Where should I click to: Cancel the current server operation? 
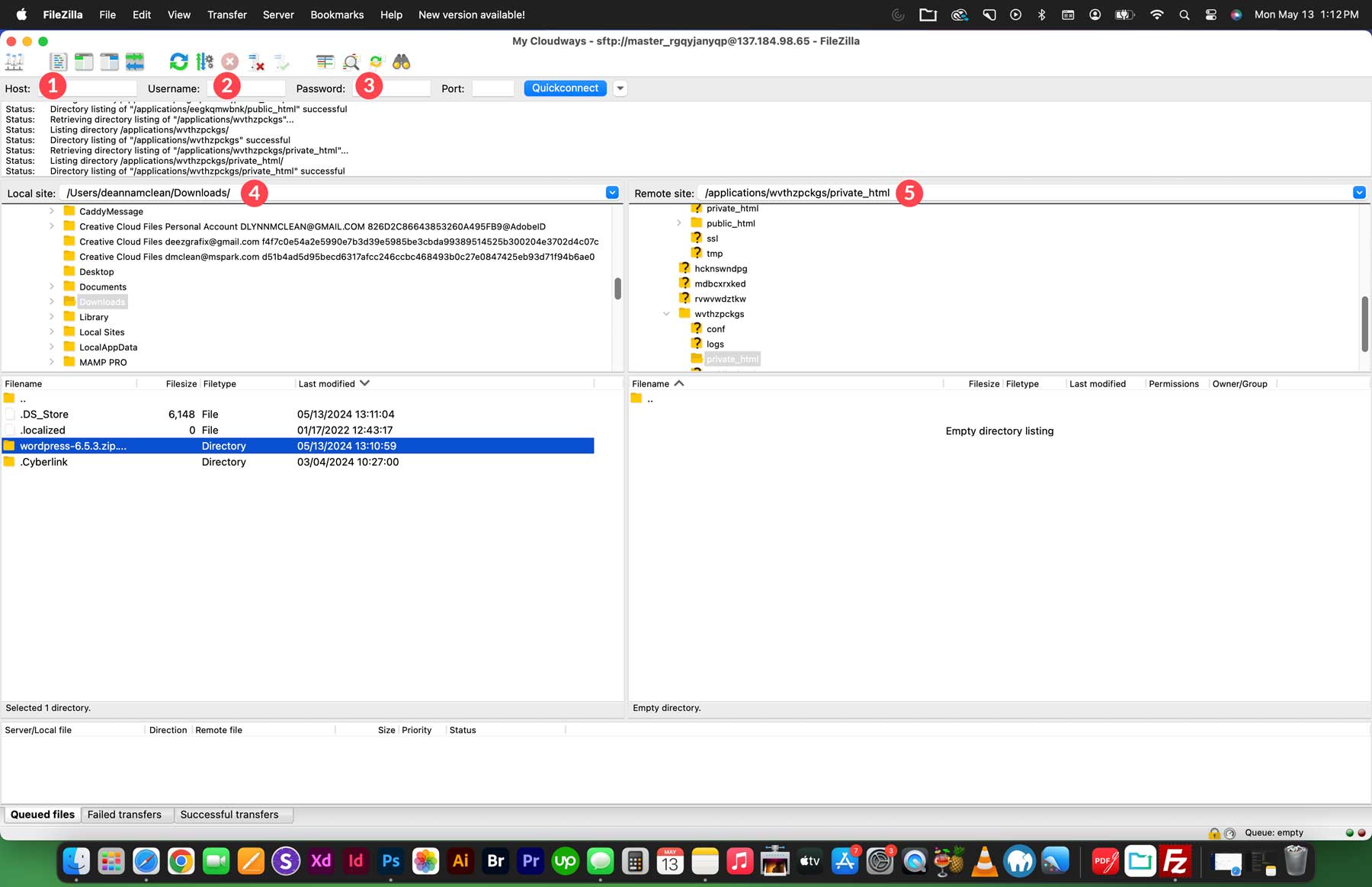pyautogui.click(x=229, y=62)
